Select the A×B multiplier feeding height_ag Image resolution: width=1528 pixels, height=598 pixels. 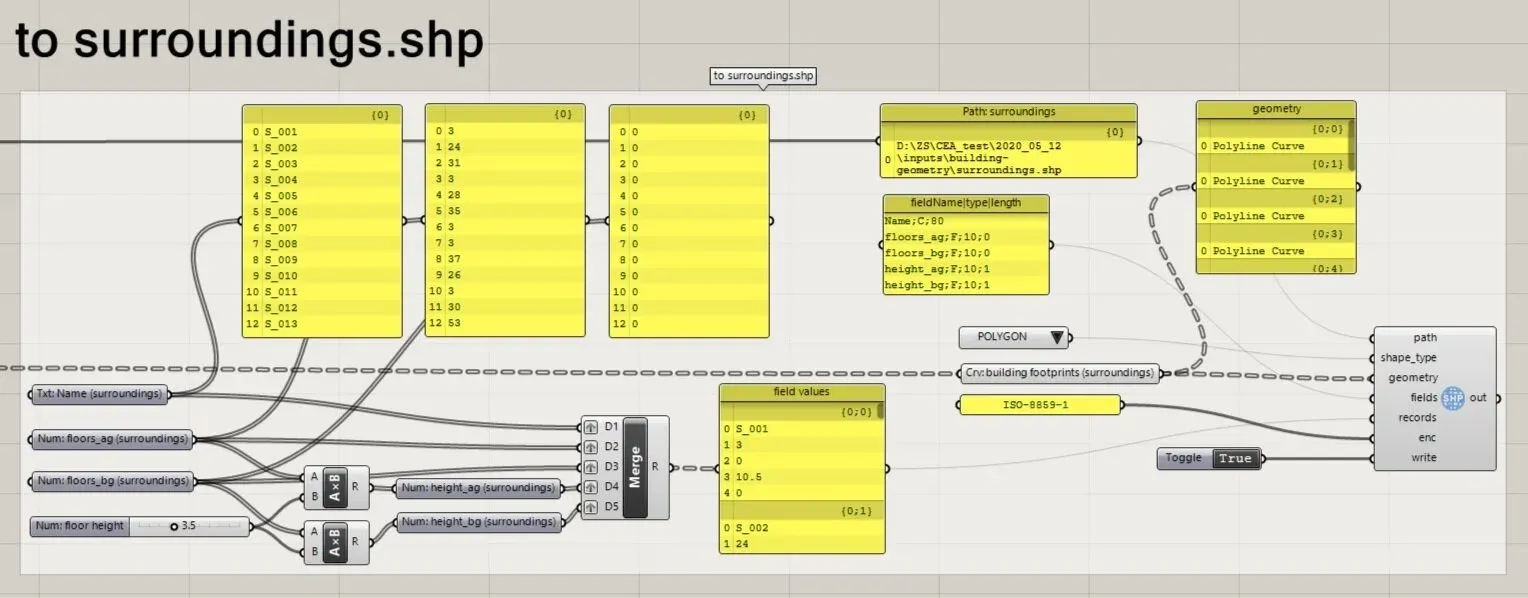[x=335, y=487]
